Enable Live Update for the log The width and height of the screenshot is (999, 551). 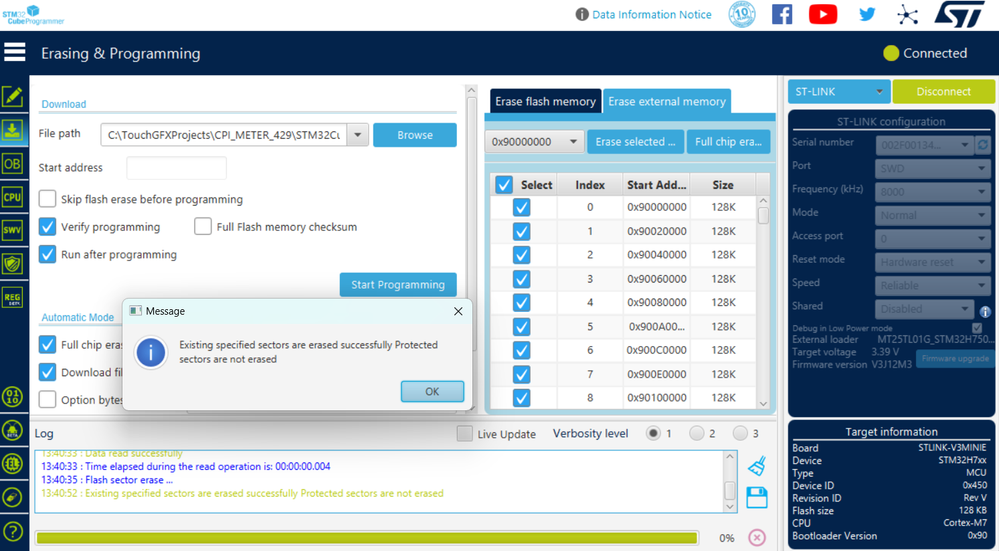click(465, 433)
